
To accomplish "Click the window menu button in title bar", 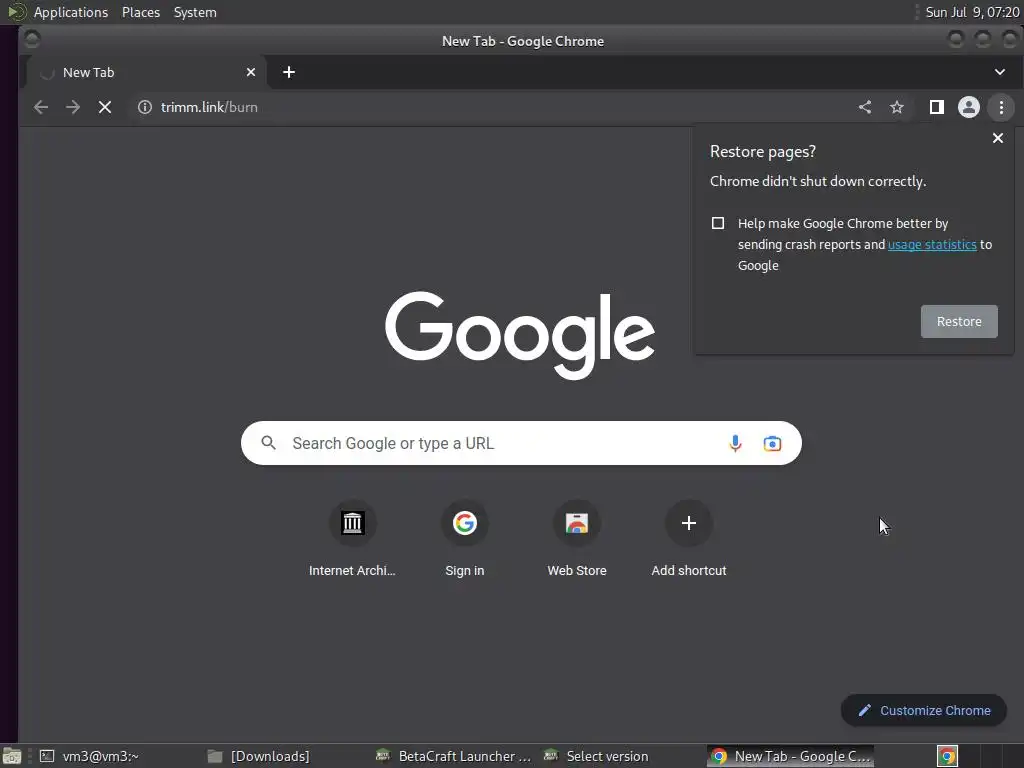I will coord(31,40).
